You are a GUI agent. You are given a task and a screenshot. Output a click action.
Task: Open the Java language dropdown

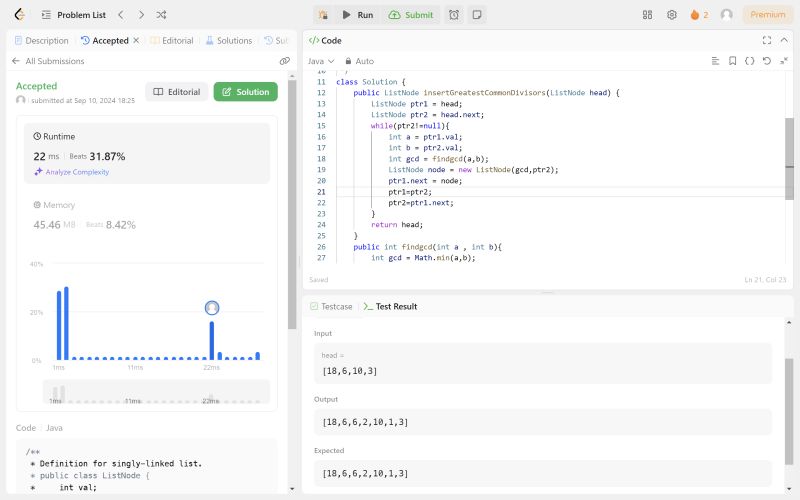[x=320, y=61]
